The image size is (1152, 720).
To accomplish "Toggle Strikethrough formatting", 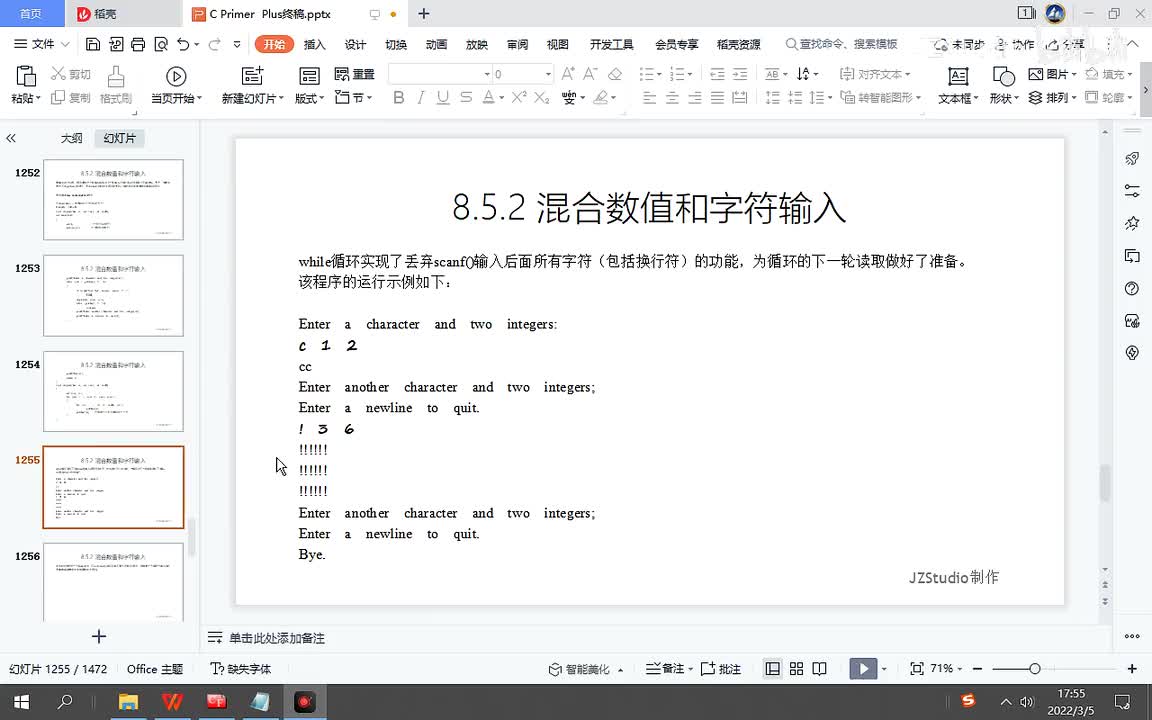I will (466, 97).
